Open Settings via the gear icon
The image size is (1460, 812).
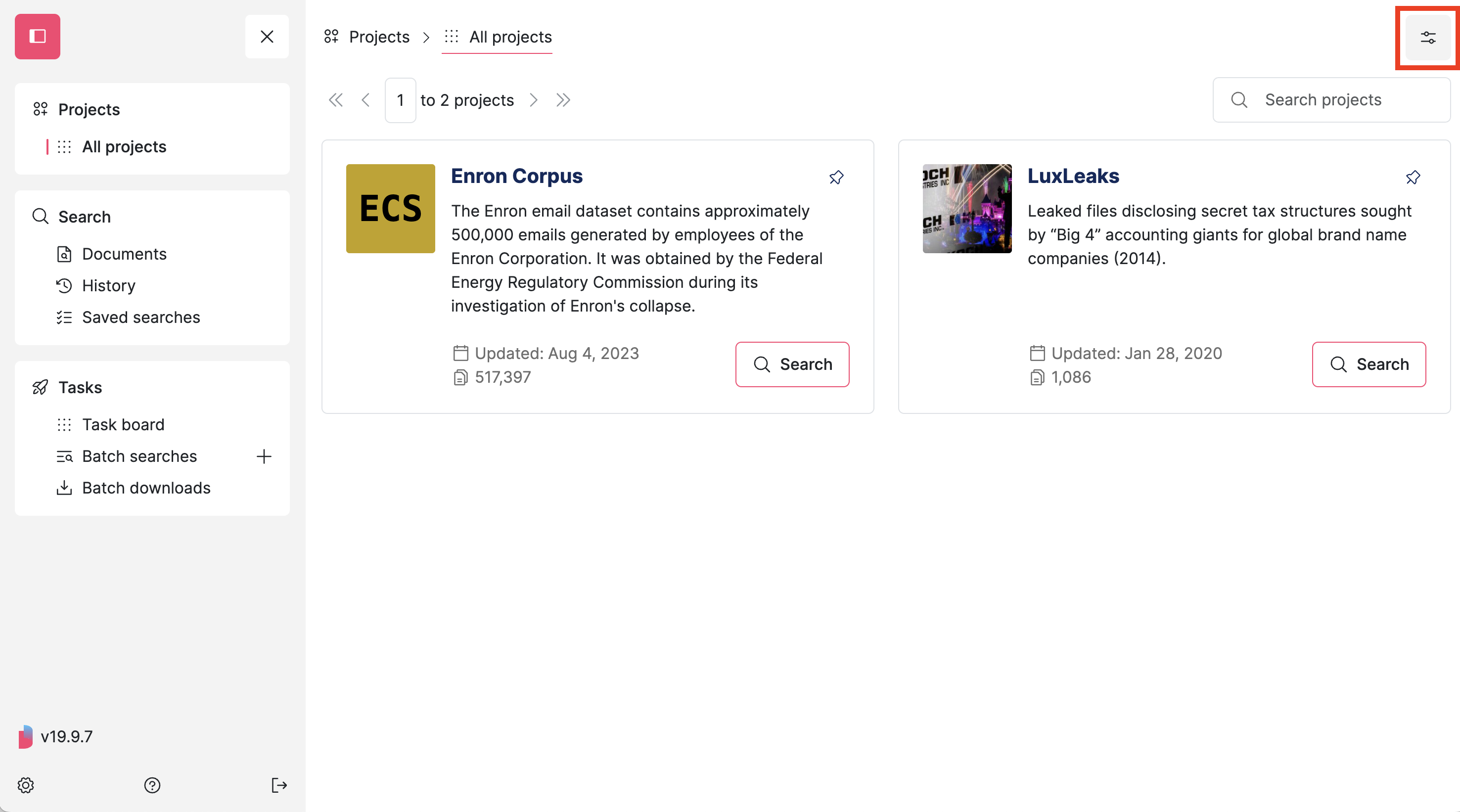click(x=25, y=785)
